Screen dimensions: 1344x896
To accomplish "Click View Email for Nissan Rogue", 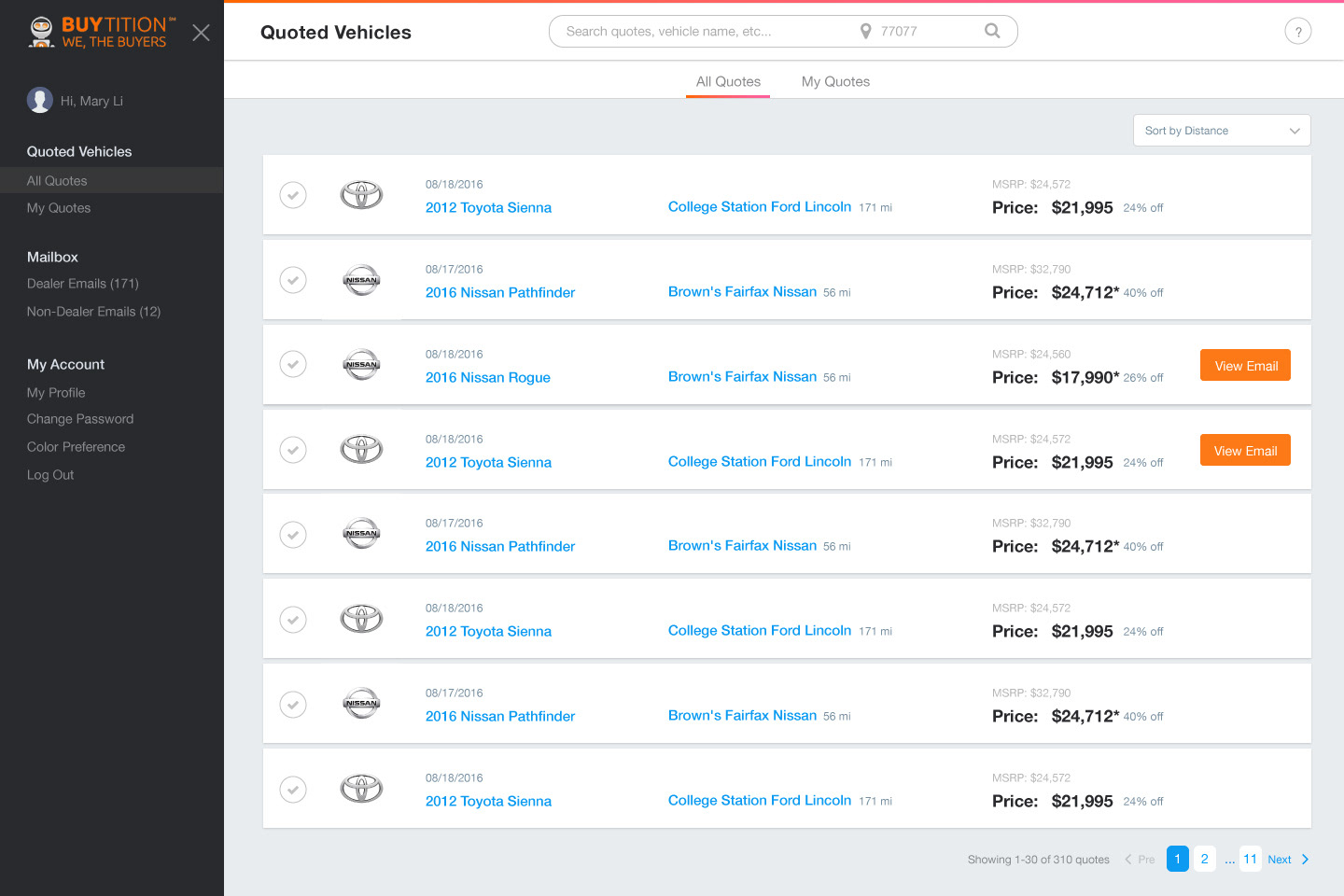I will [1245, 366].
